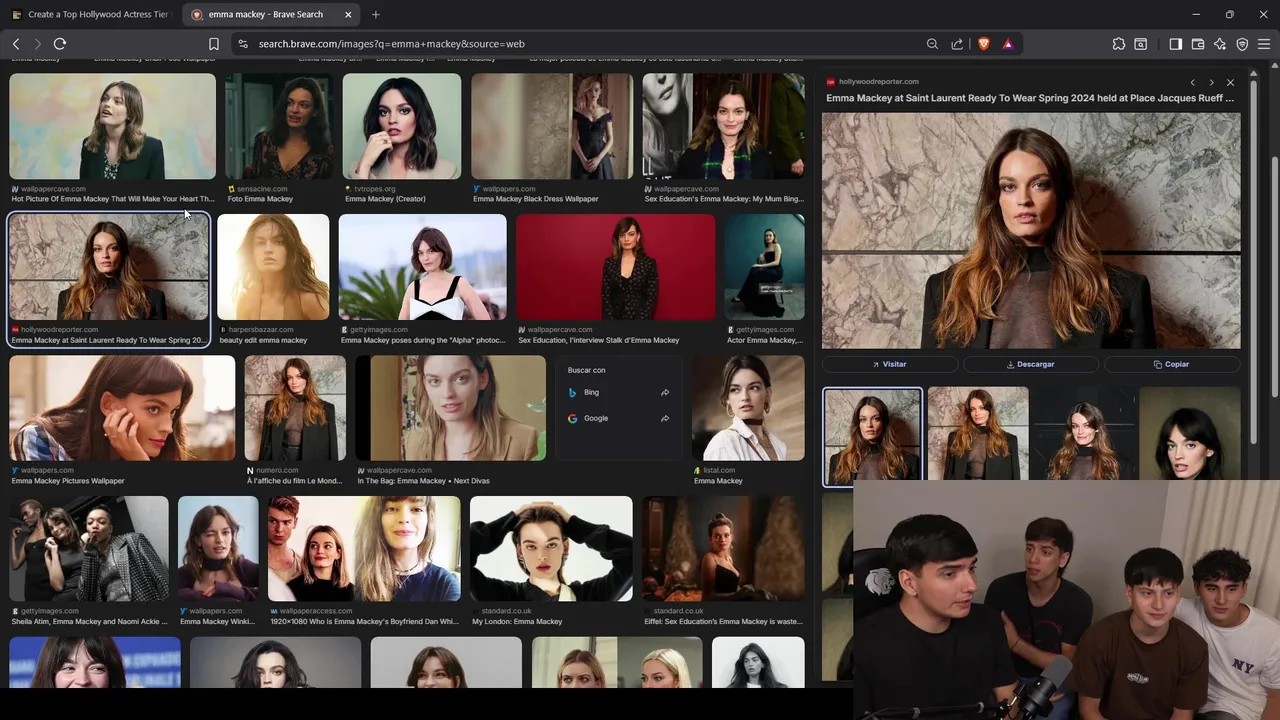This screenshot has height=720, width=1280.
Task: Open Leo AI assistant icon
Action: 1220,44
